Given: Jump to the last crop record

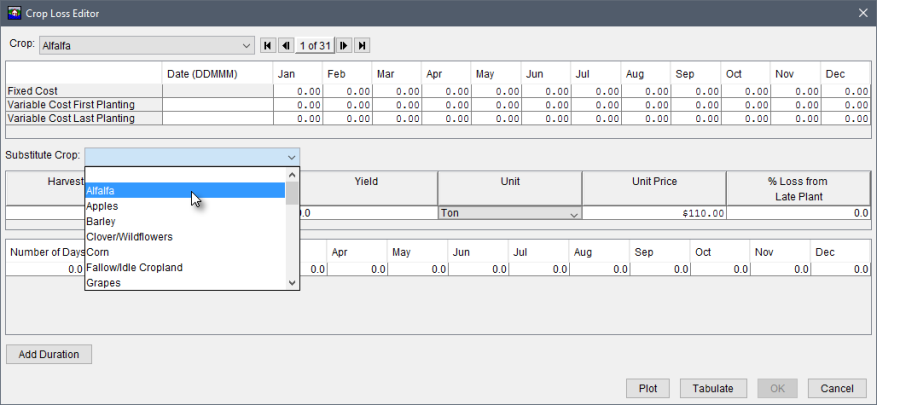Looking at the screenshot, I should 361,45.
